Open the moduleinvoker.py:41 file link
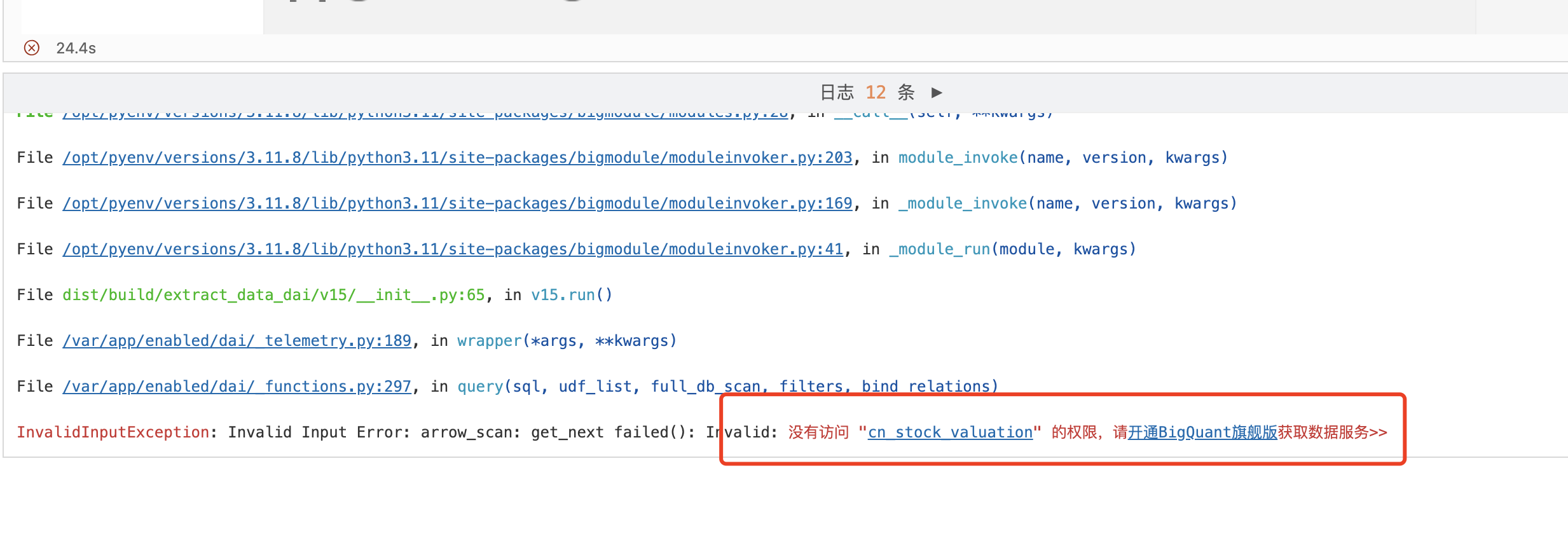The height and width of the screenshot is (557, 1568). coord(453,249)
